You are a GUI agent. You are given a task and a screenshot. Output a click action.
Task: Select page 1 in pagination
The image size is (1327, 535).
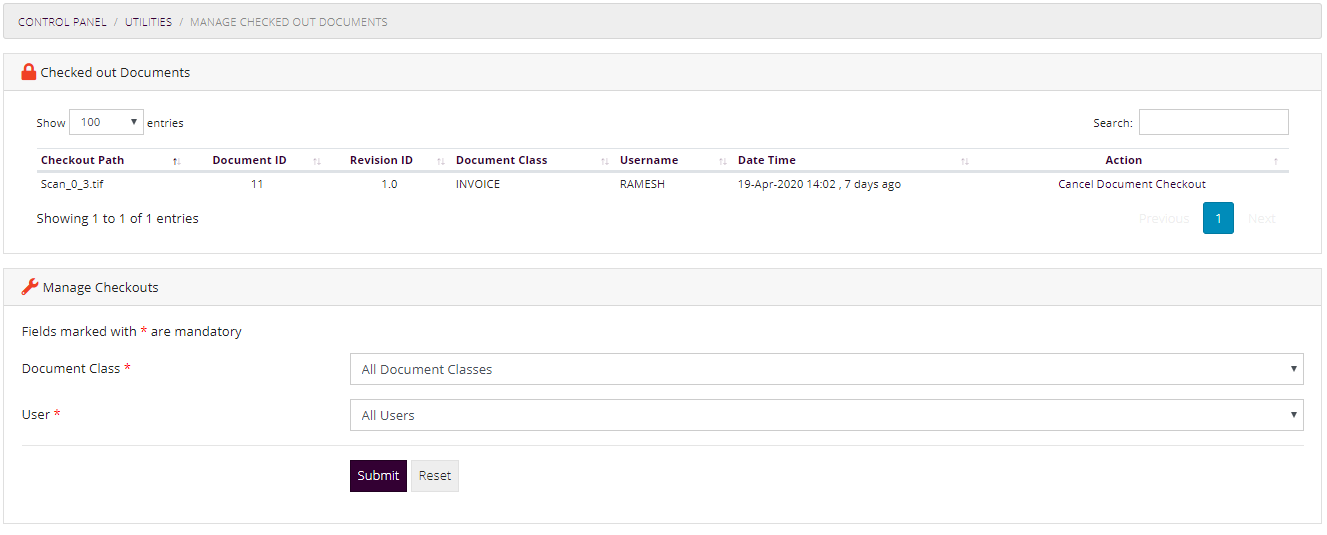click(1217, 218)
